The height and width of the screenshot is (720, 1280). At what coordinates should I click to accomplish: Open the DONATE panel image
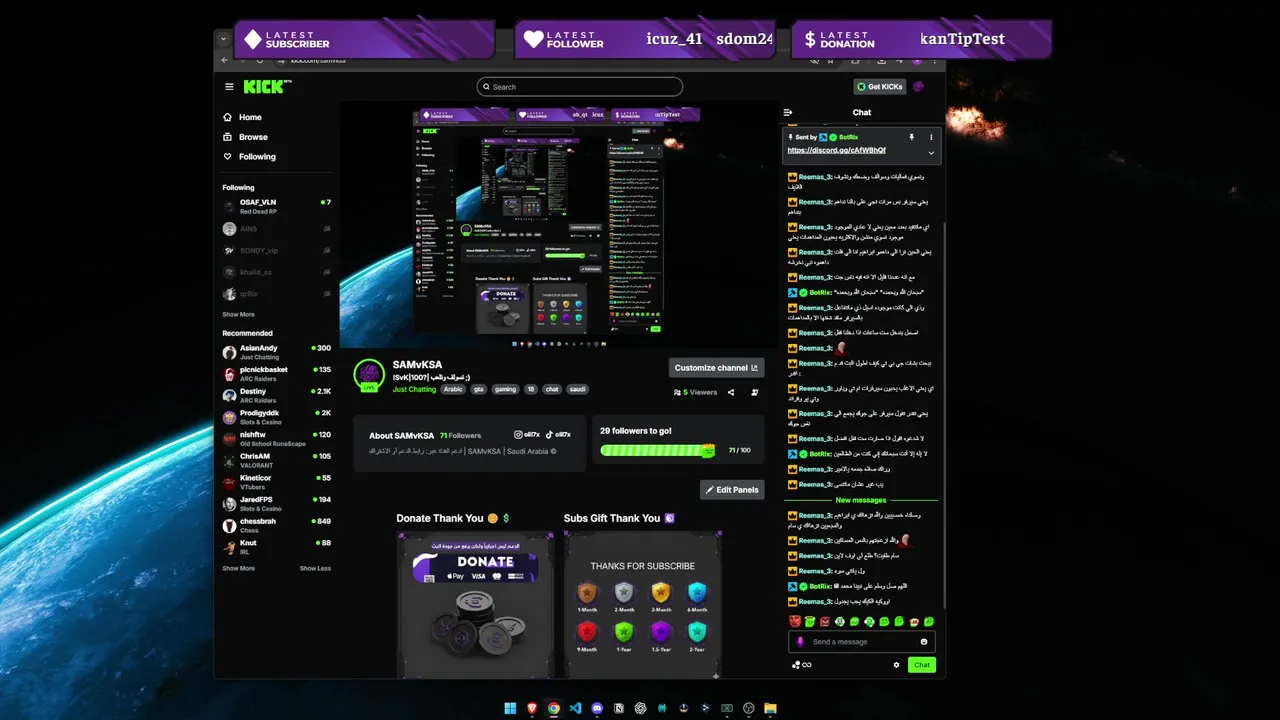(476, 605)
